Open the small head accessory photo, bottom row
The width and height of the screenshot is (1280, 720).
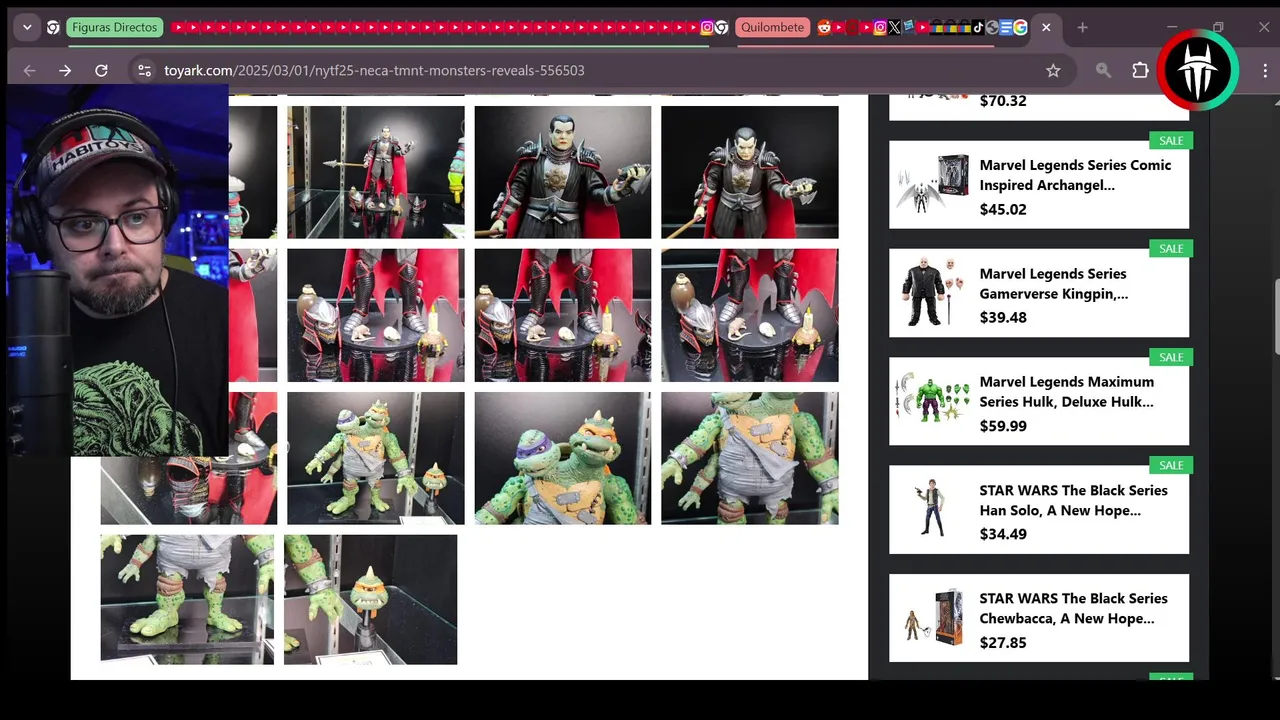click(x=371, y=599)
